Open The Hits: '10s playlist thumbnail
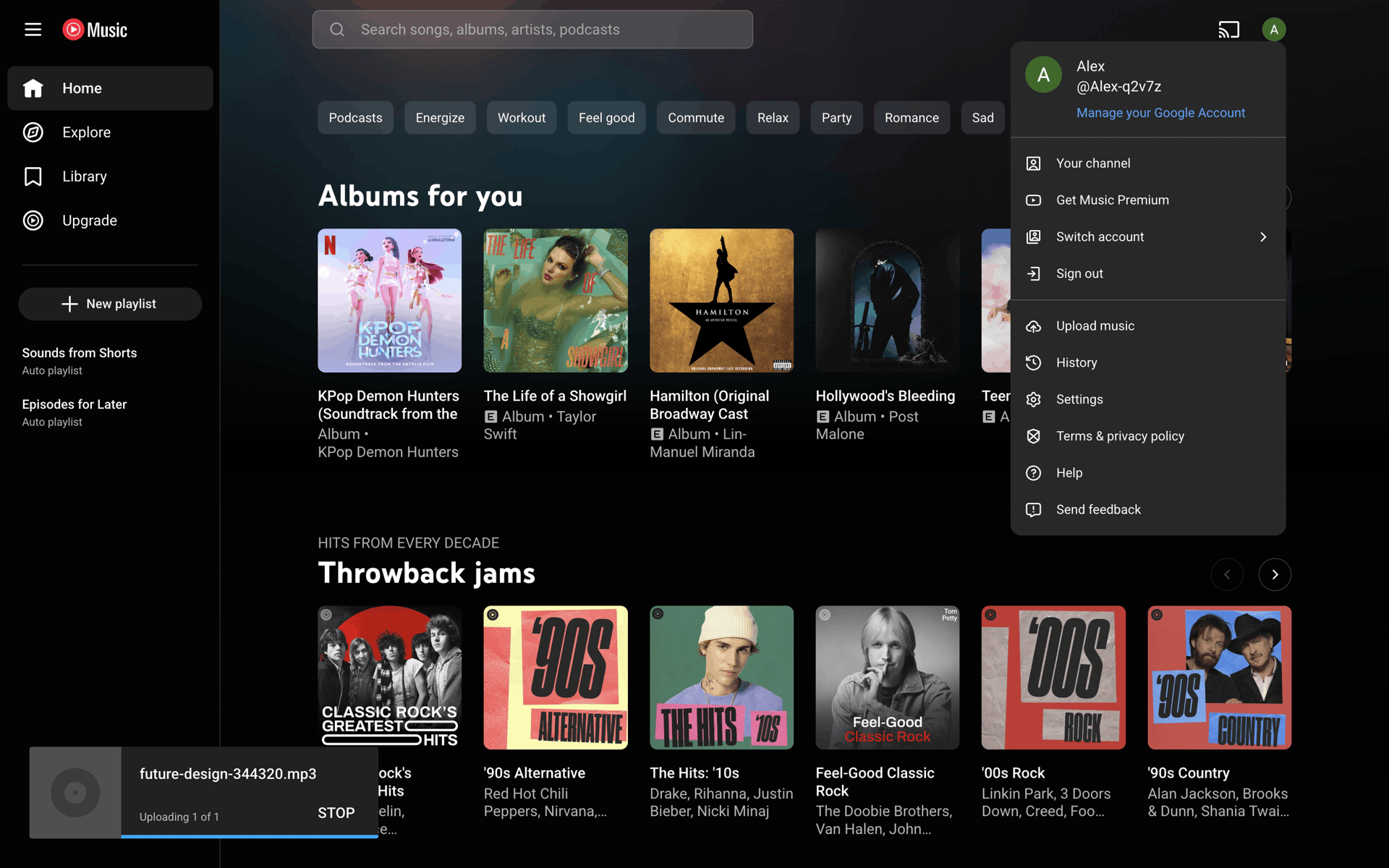Image resolution: width=1389 pixels, height=868 pixels. [721, 678]
